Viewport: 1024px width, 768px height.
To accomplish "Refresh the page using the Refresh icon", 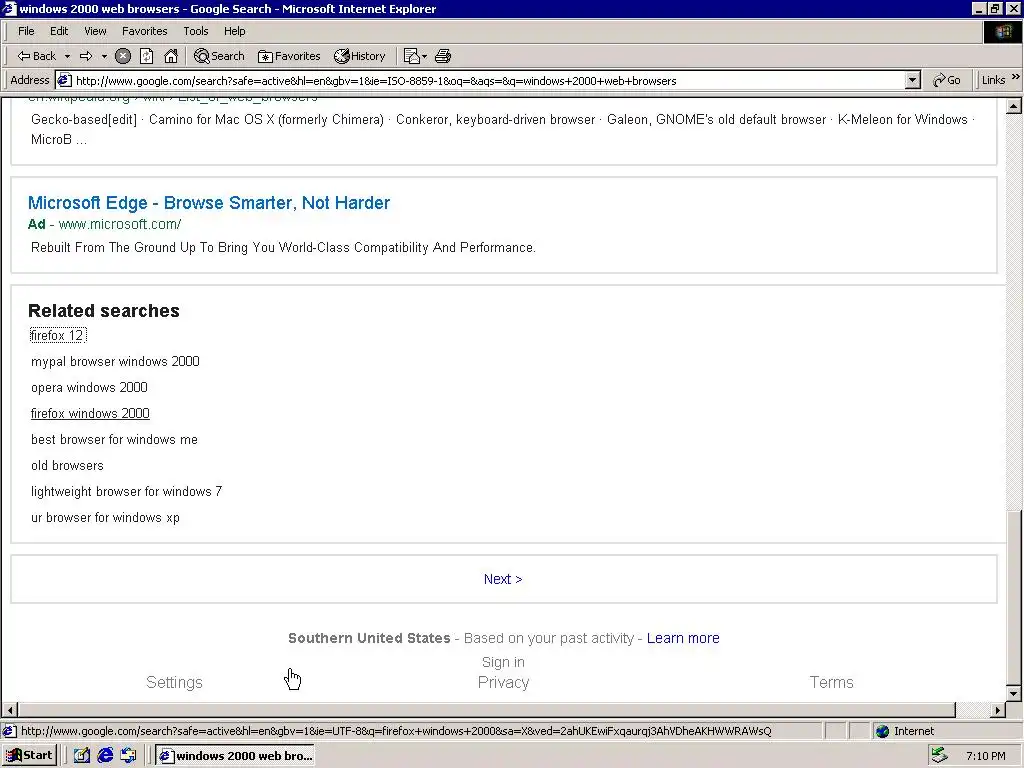I will coord(147,56).
